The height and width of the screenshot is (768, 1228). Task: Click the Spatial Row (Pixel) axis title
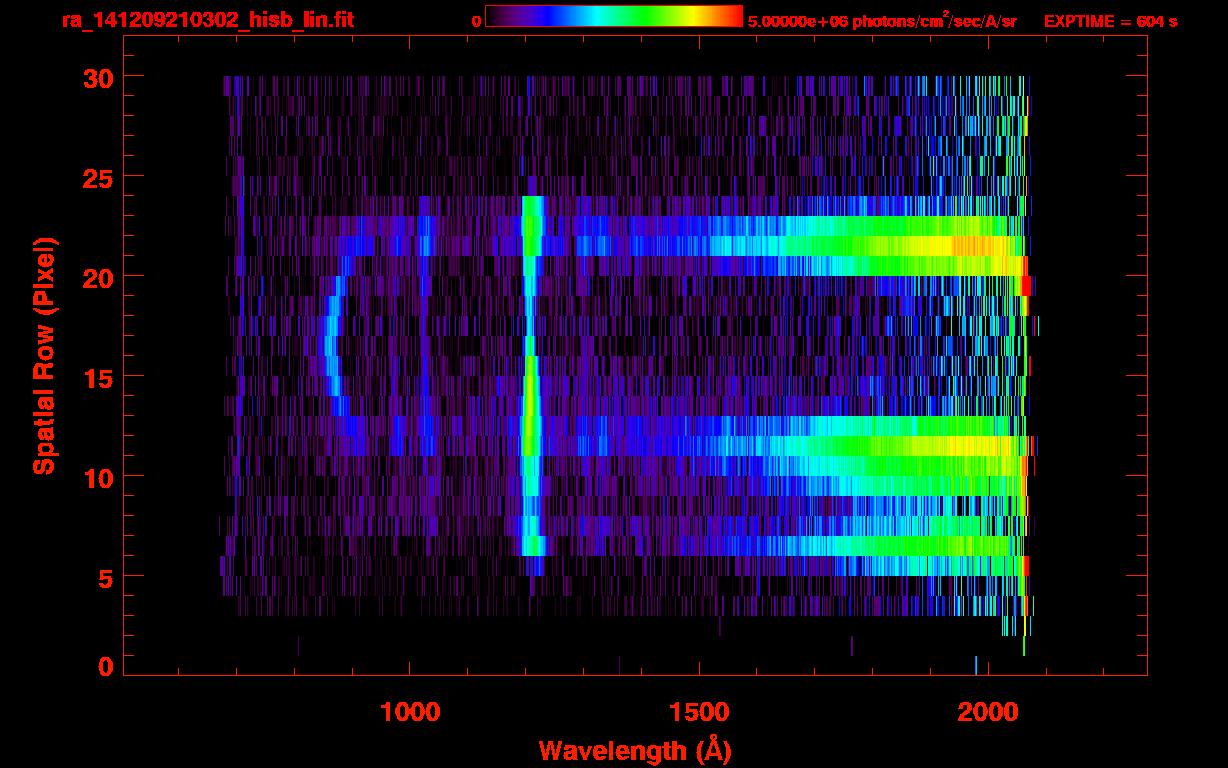click(43, 355)
